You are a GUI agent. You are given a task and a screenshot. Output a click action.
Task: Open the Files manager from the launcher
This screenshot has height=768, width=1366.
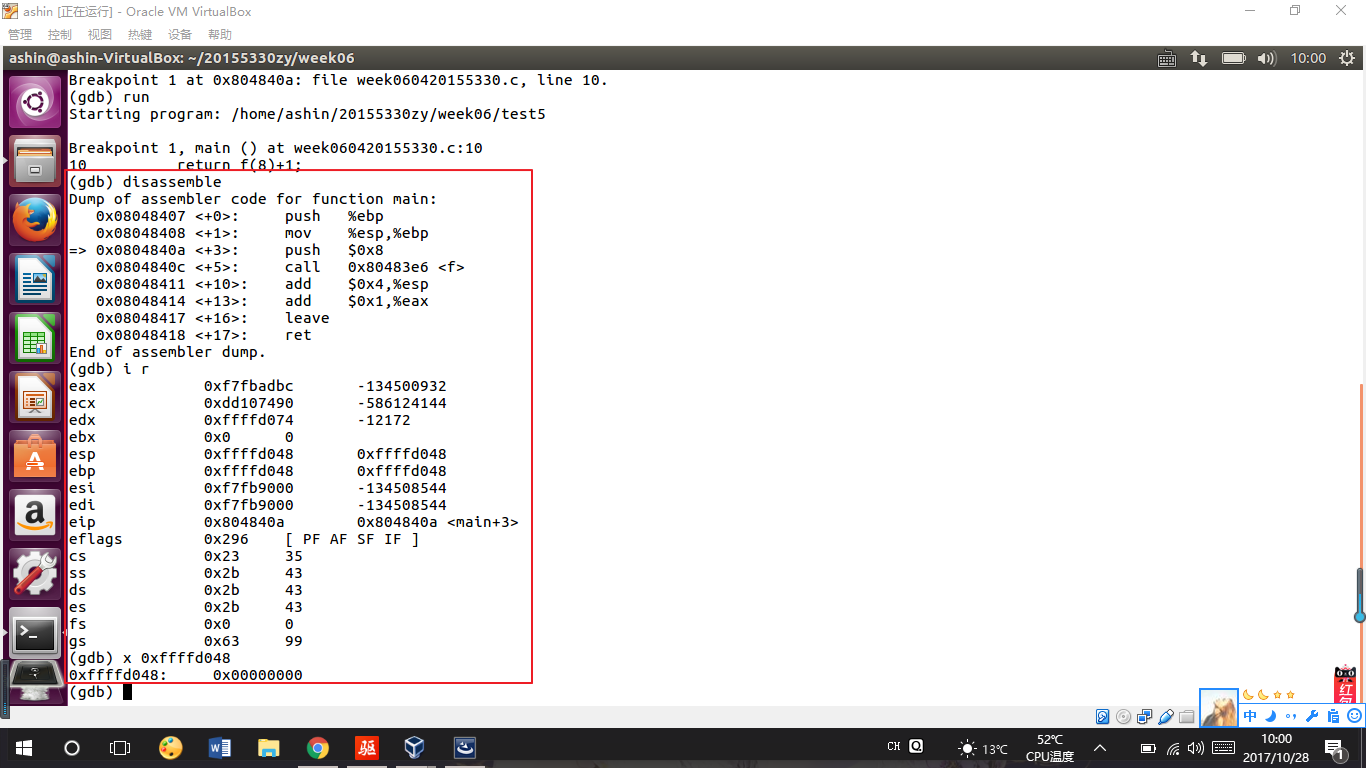(35, 161)
